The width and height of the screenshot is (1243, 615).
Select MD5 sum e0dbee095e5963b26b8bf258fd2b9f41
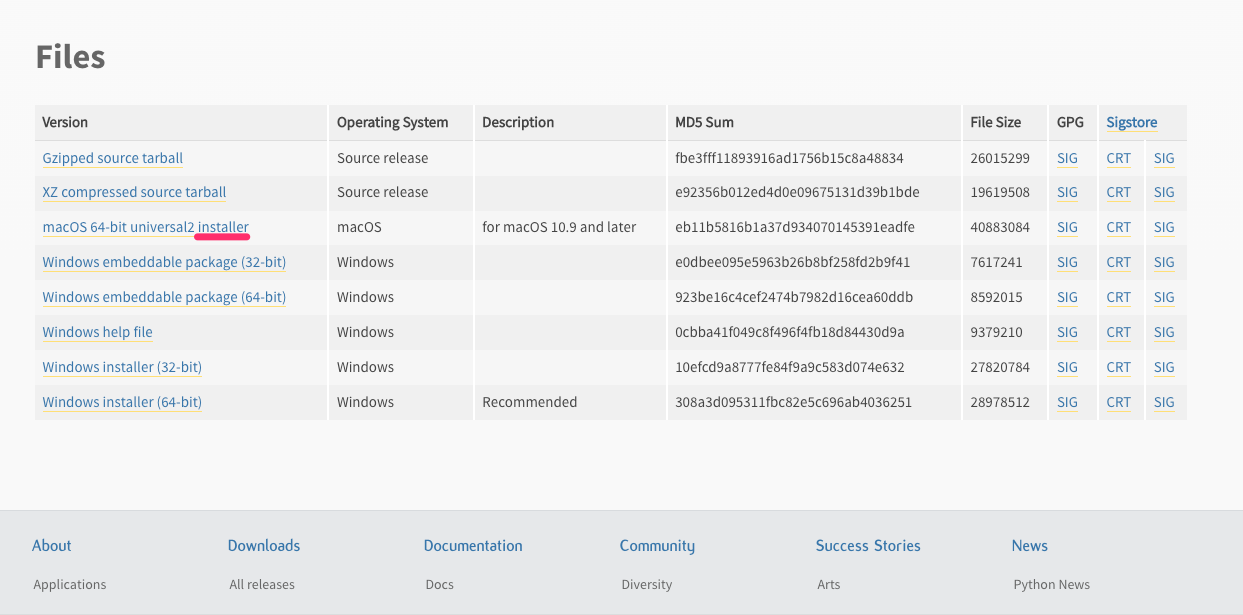click(x=793, y=262)
